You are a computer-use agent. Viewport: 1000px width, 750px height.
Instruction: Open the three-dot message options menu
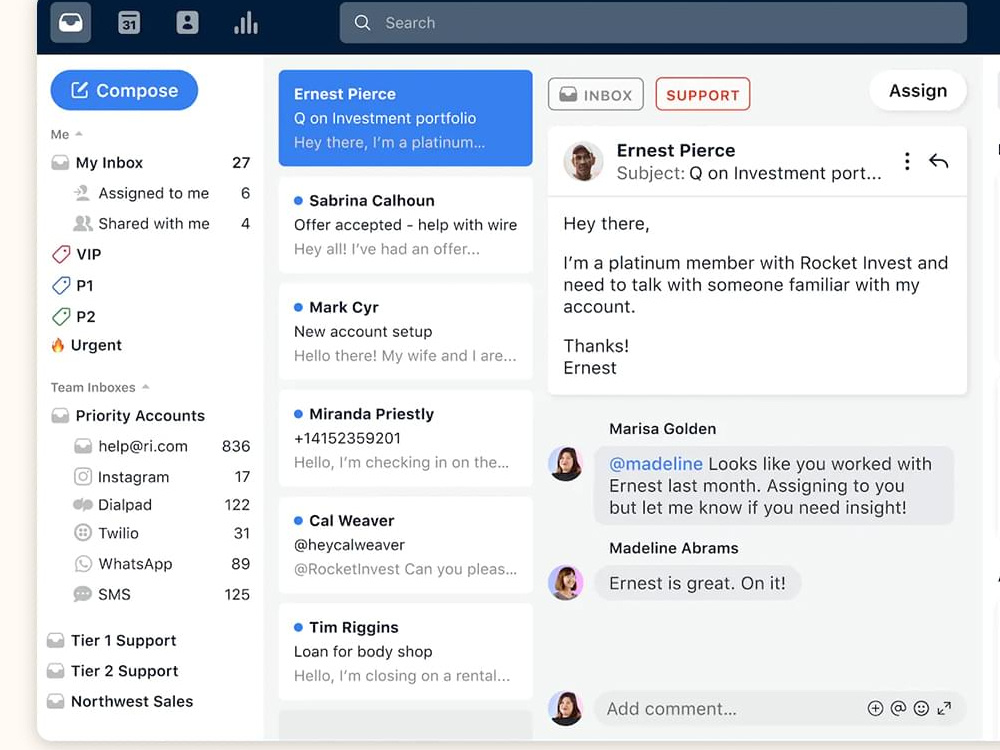coord(907,161)
